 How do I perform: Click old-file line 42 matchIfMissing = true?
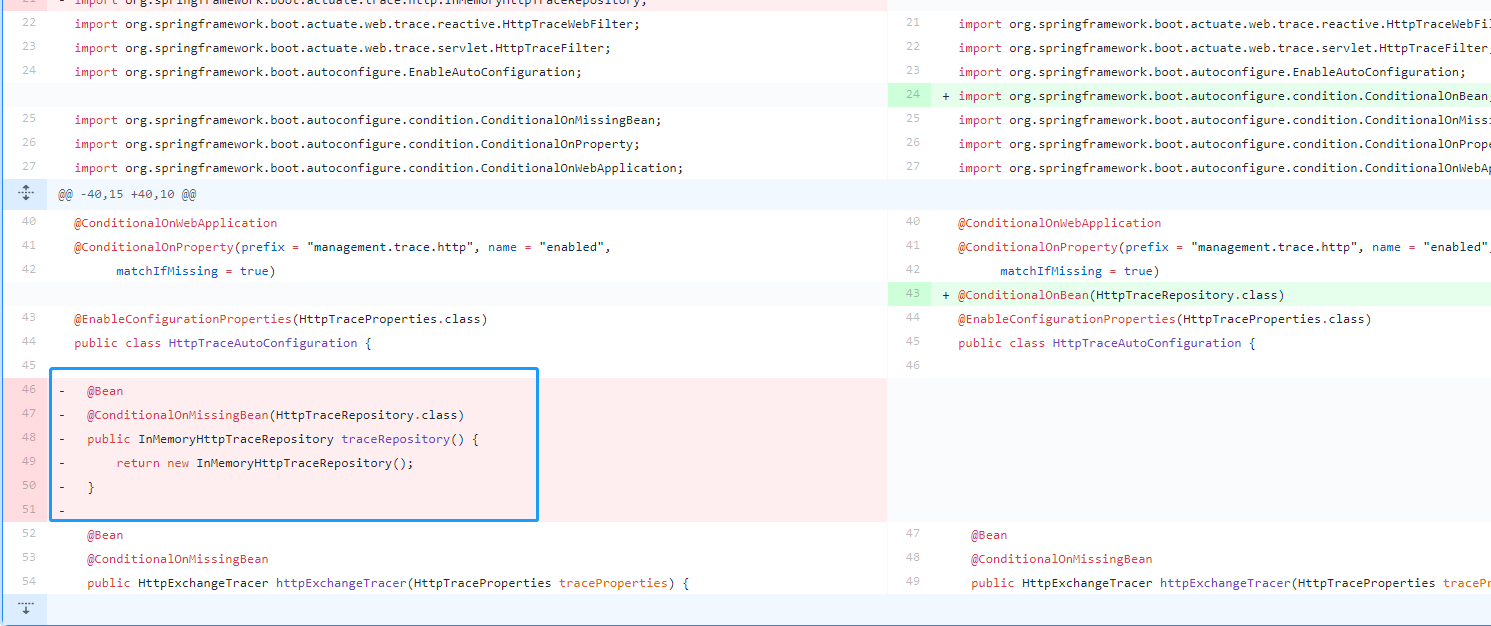tap(195, 271)
